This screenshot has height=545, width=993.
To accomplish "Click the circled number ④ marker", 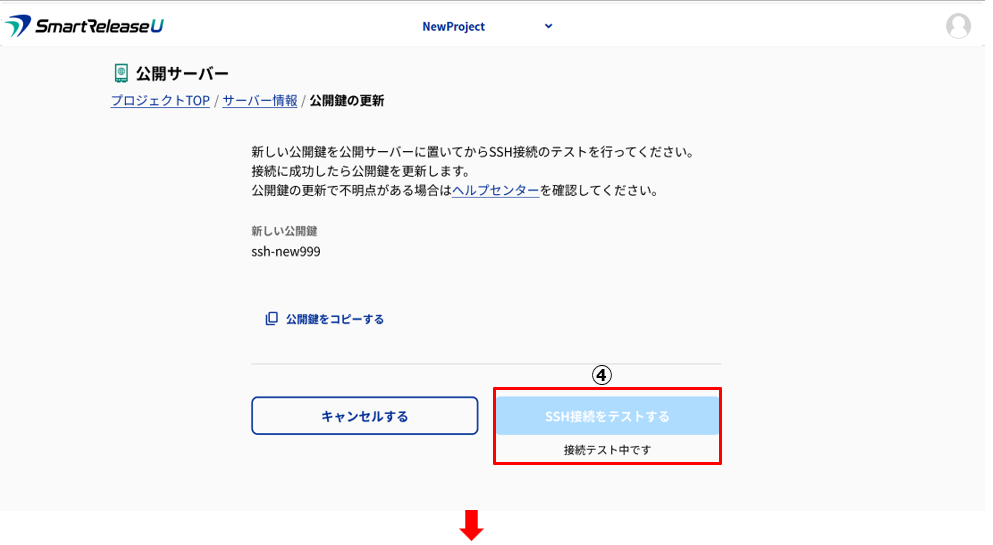I will coord(601,375).
